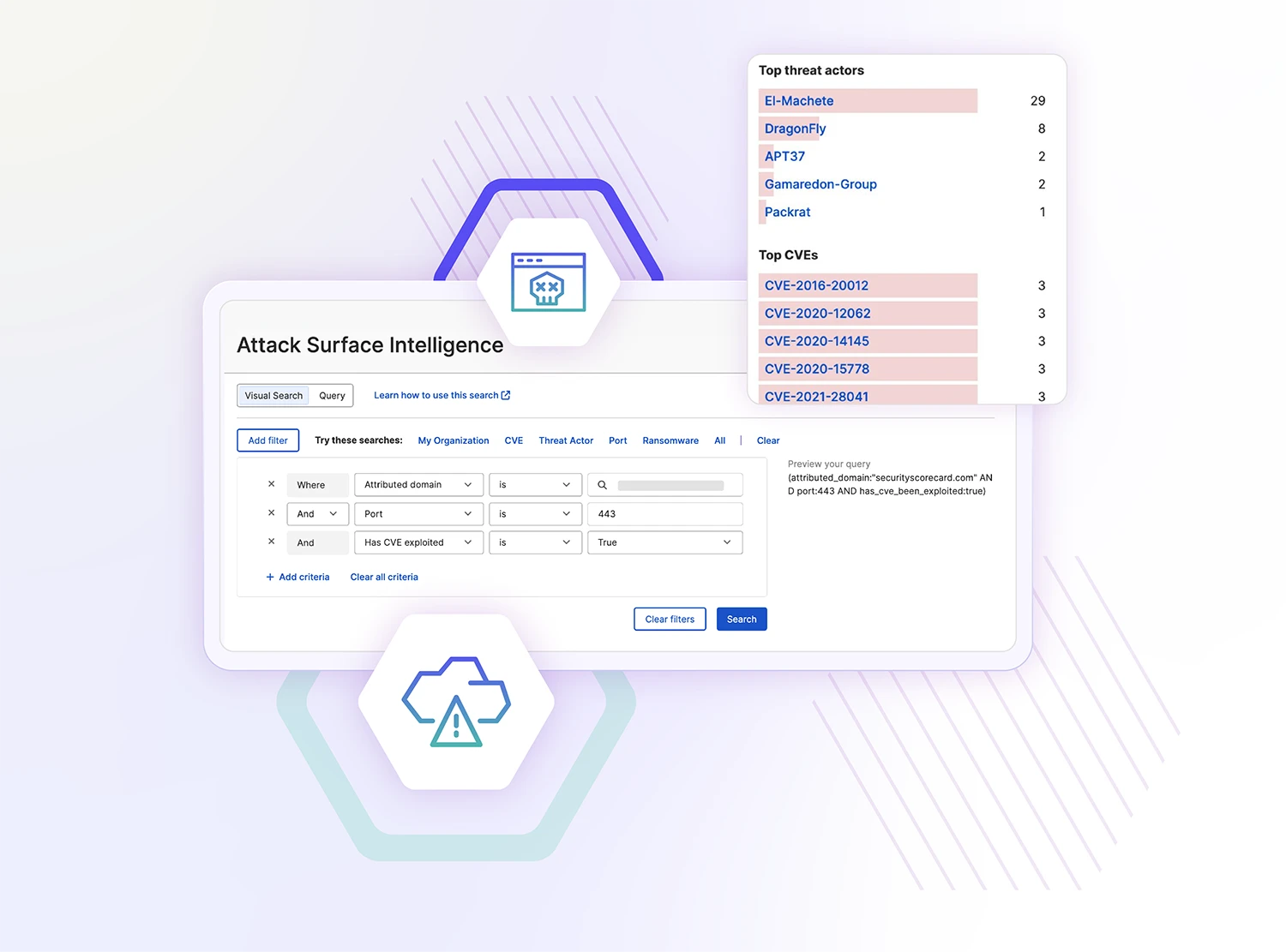The height and width of the screenshot is (952, 1286).
Task: Open the Packrat threat actor
Action: click(787, 212)
